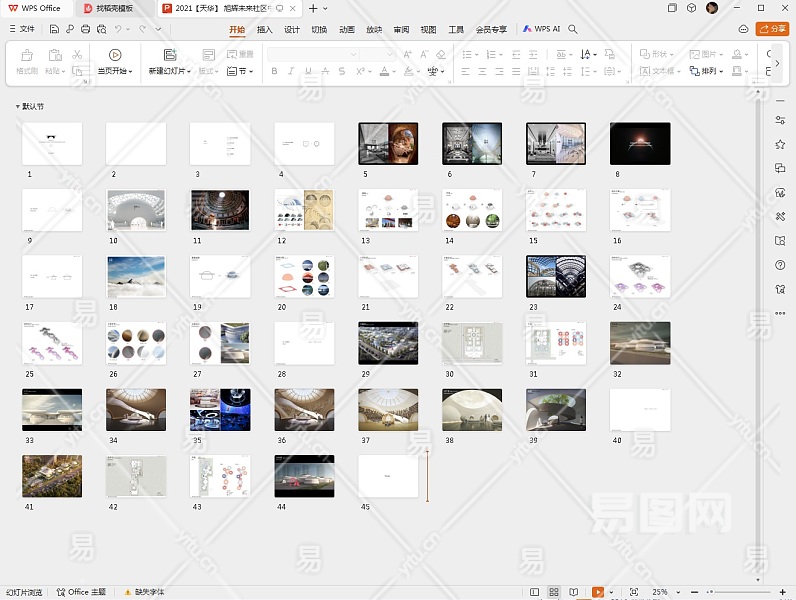
Task: Click the print icon in quick access toolbar
Action: tap(86, 30)
